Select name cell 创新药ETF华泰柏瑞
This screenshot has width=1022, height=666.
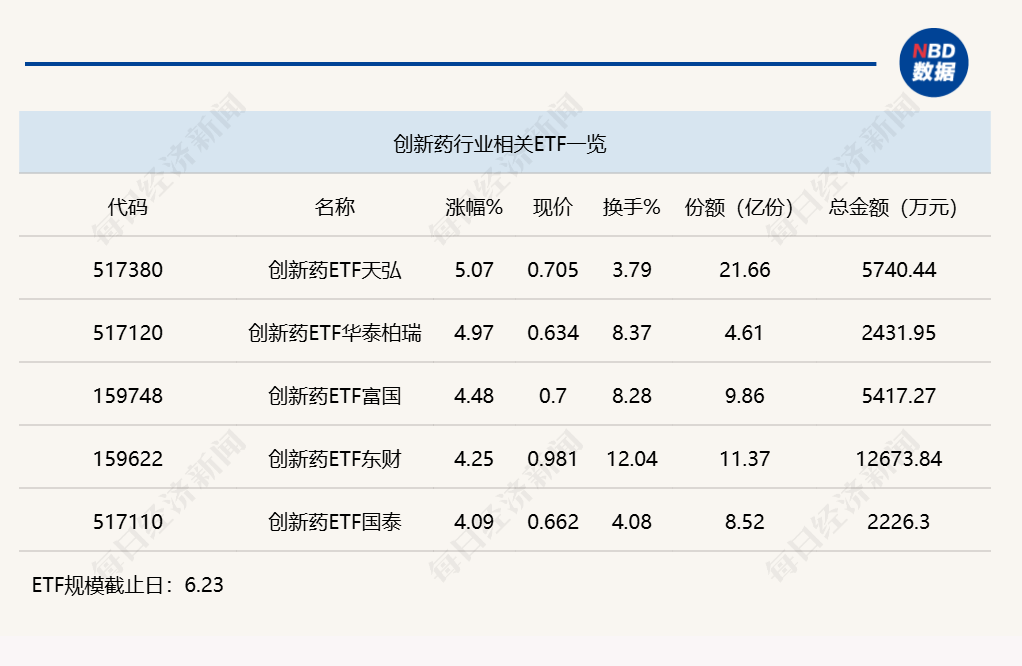tap(334, 333)
